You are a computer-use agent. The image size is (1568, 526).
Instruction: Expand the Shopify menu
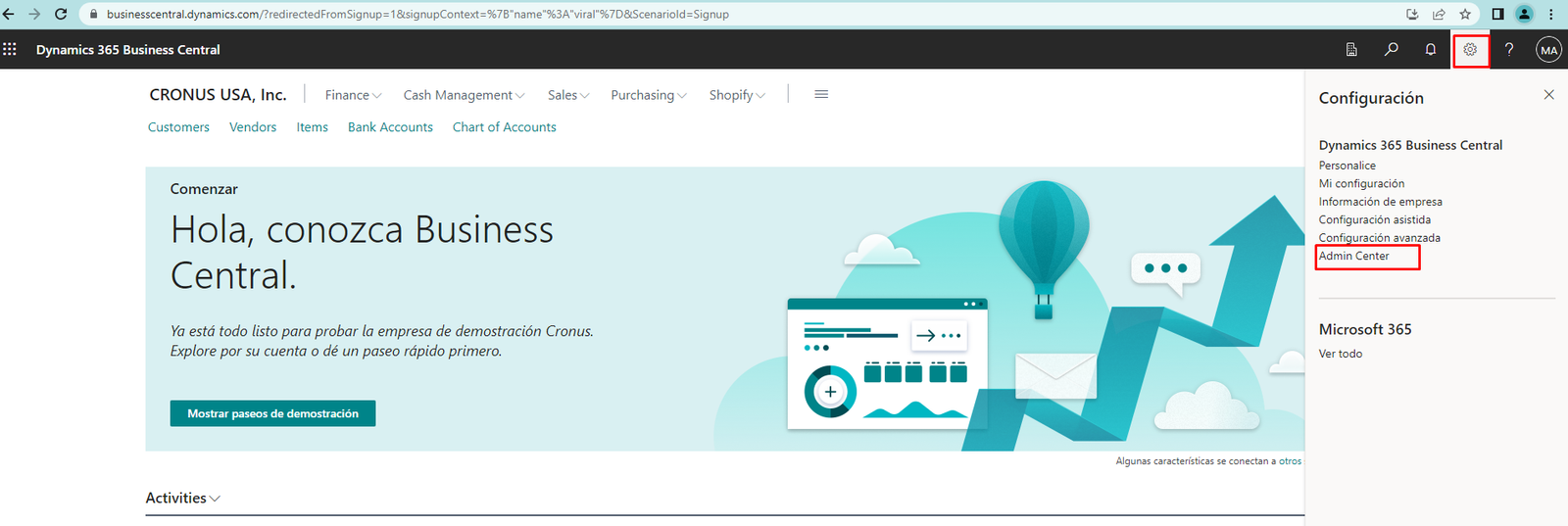coord(737,95)
